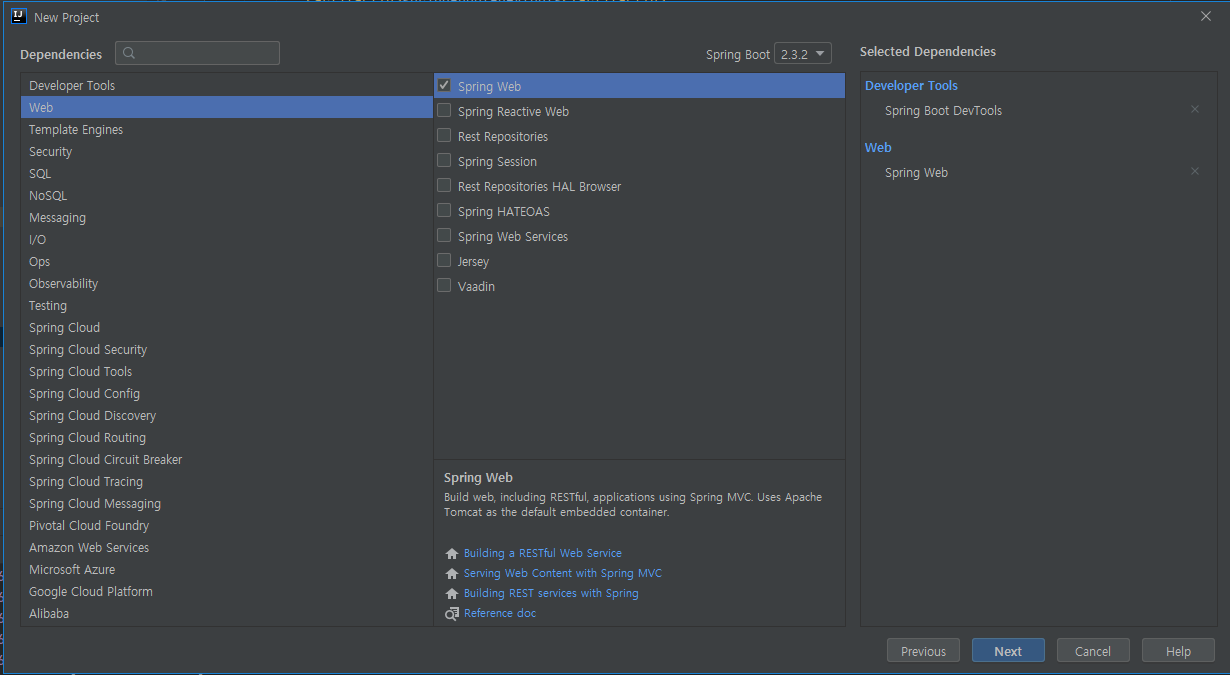
Task: Open the Observability category
Action: pos(226,283)
